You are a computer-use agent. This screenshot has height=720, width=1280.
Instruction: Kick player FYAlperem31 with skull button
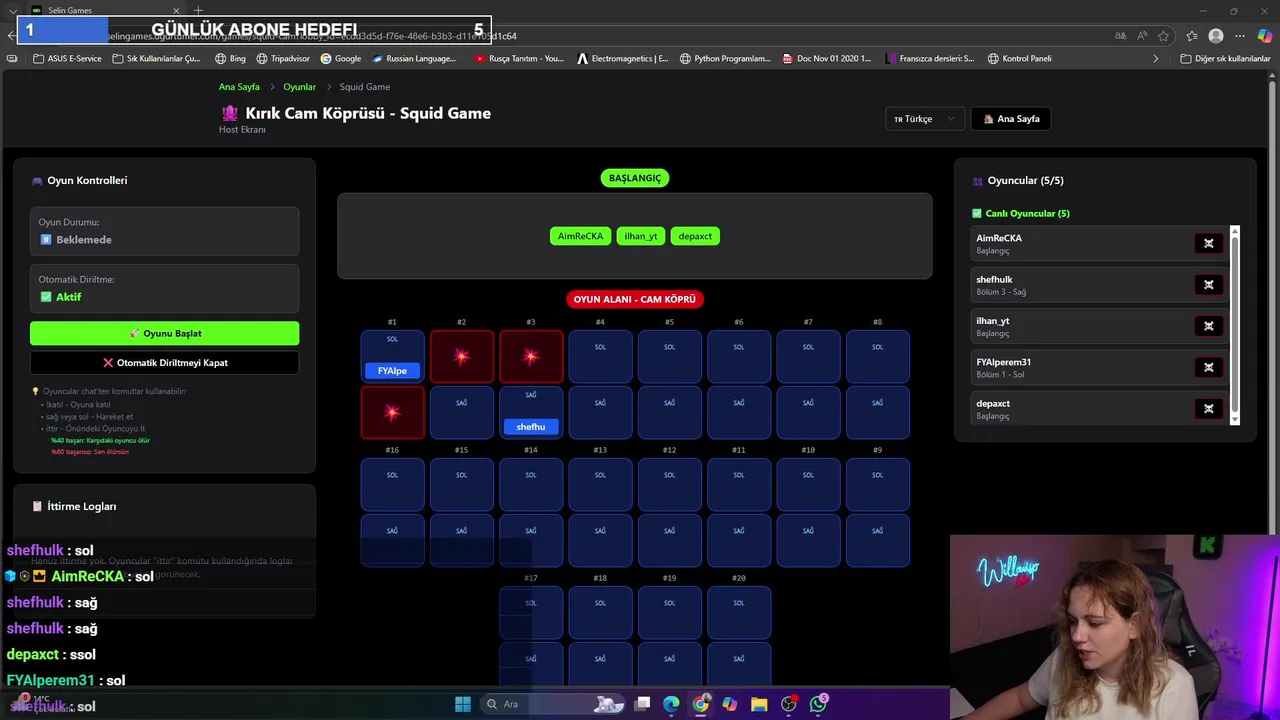click(1208, 367)
